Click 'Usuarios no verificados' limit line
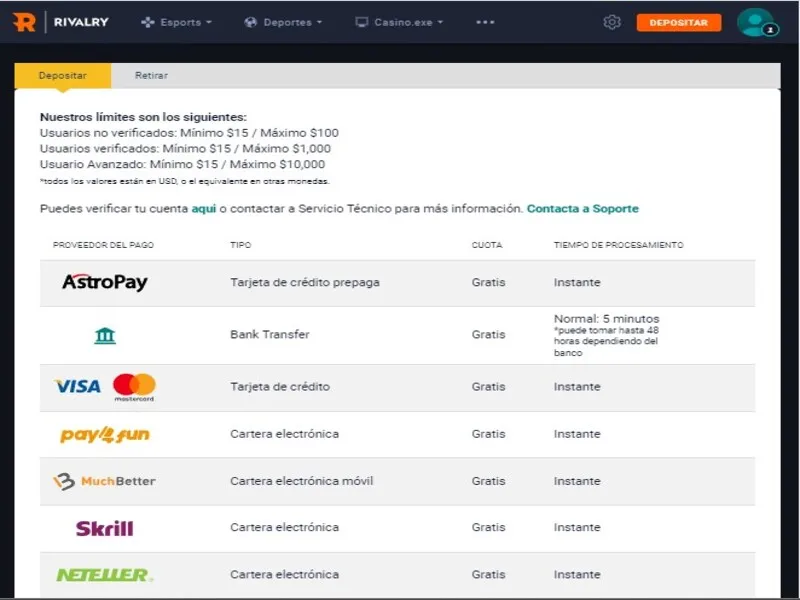The width and height of the screenshot is (800, 600). (x=189, y=133)
